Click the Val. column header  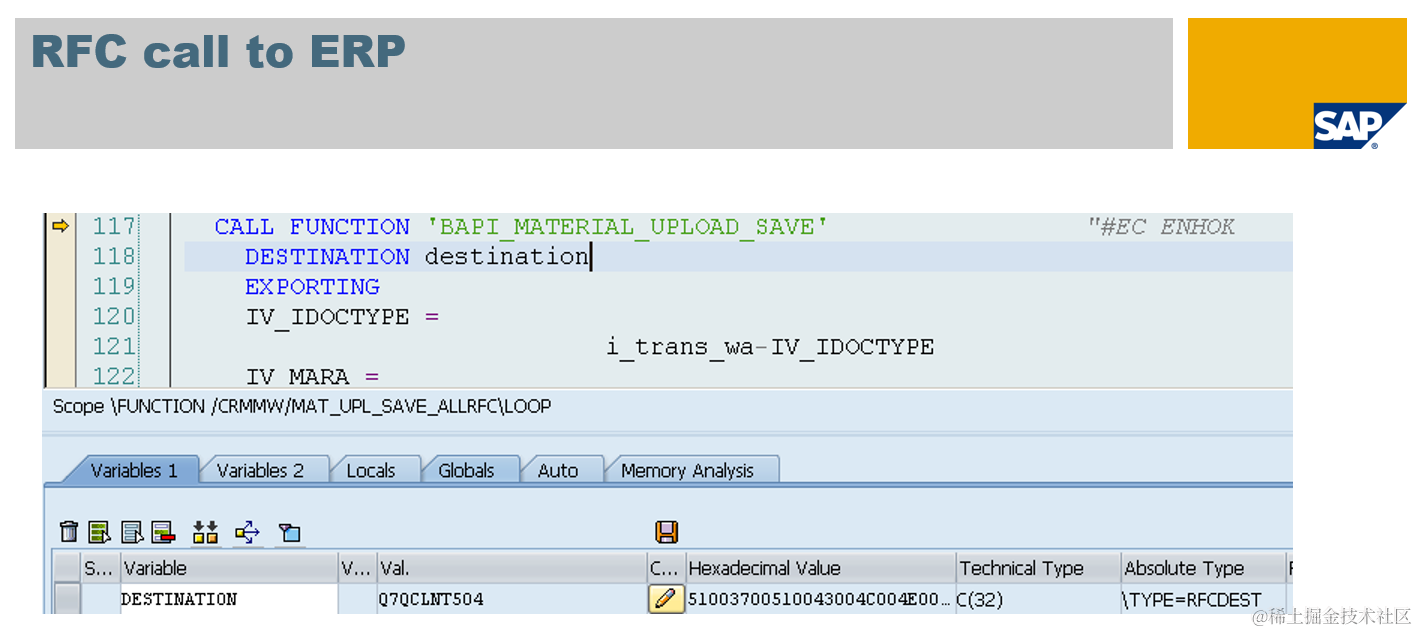pos(511,568)
